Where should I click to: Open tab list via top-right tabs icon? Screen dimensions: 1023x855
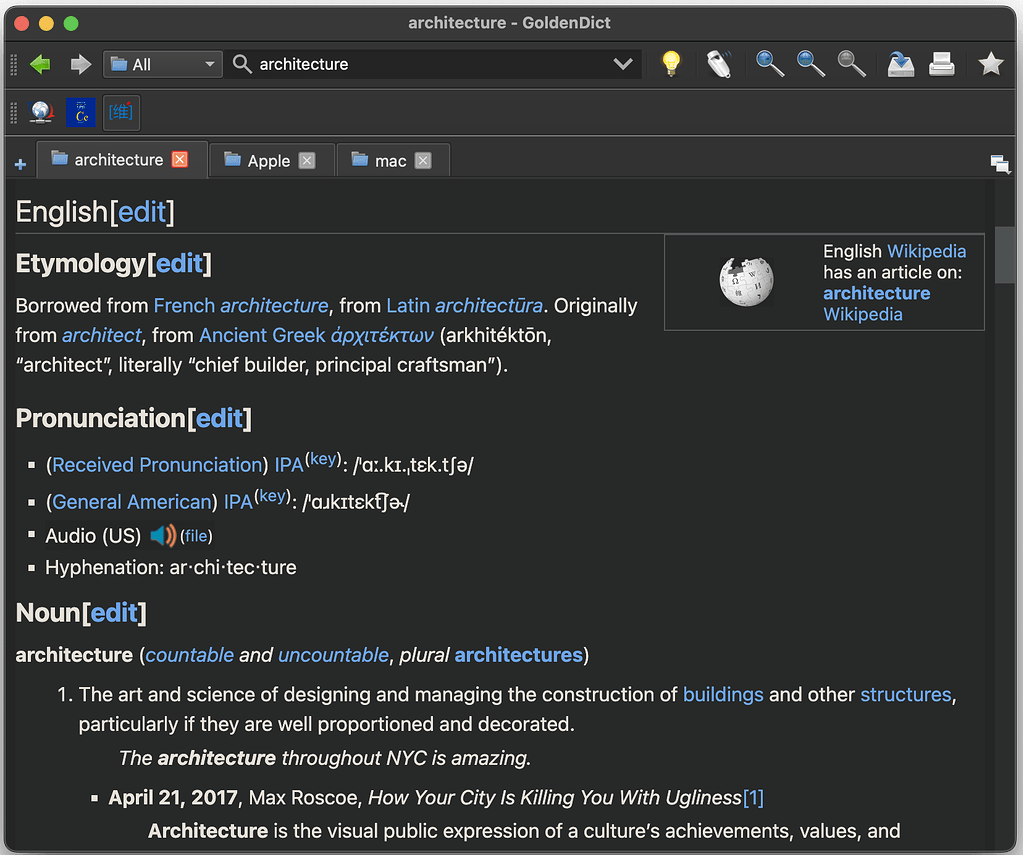click(1000, 163)
